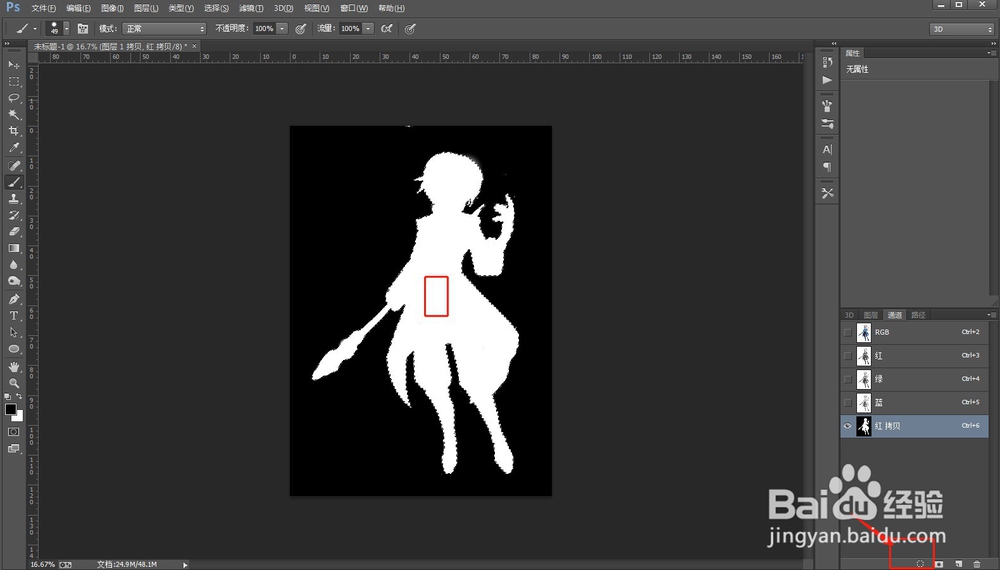1000x570 pixels.
Task: Open the brush preset picker dropdown
Action: [66, 29]
